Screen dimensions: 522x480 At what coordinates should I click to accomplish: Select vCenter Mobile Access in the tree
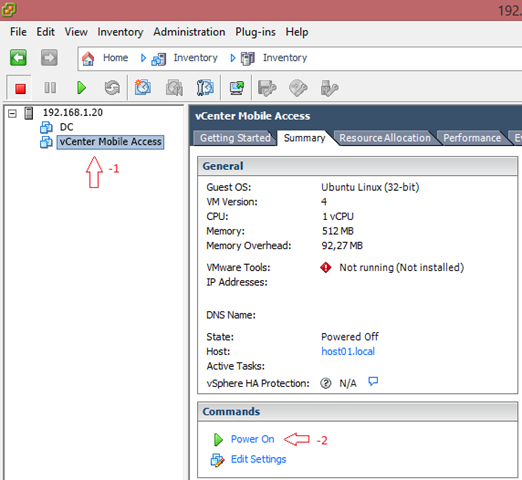point(110,142)
